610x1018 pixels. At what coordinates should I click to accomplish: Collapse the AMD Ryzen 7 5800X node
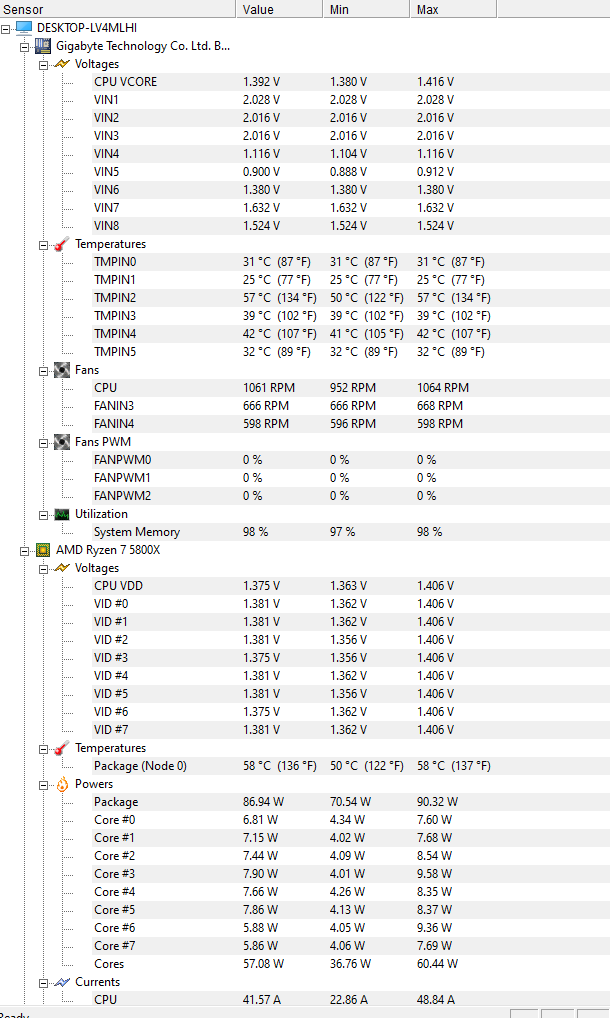[x=25, y=551]
